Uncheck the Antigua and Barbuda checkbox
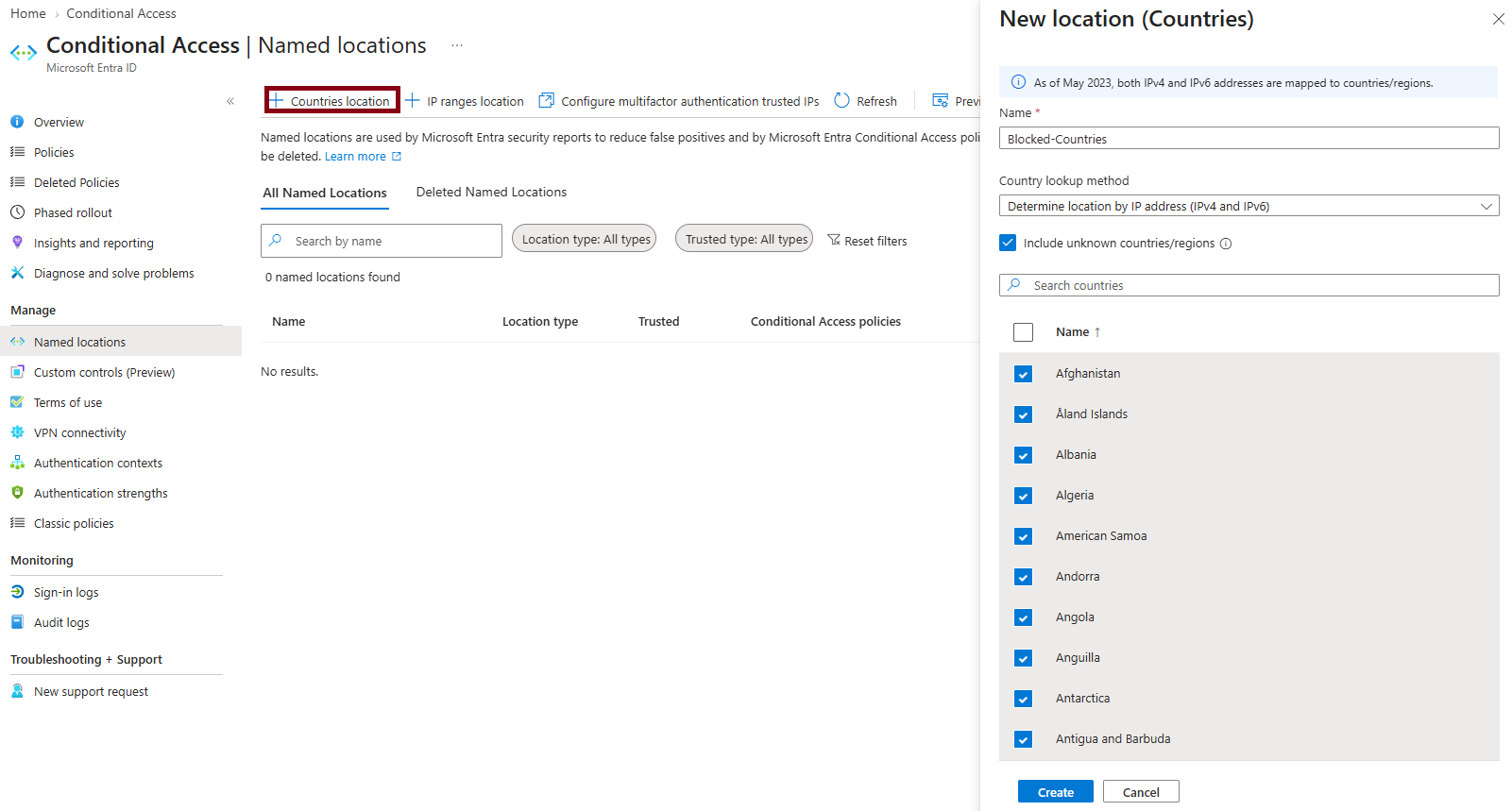 (1023, 739)
